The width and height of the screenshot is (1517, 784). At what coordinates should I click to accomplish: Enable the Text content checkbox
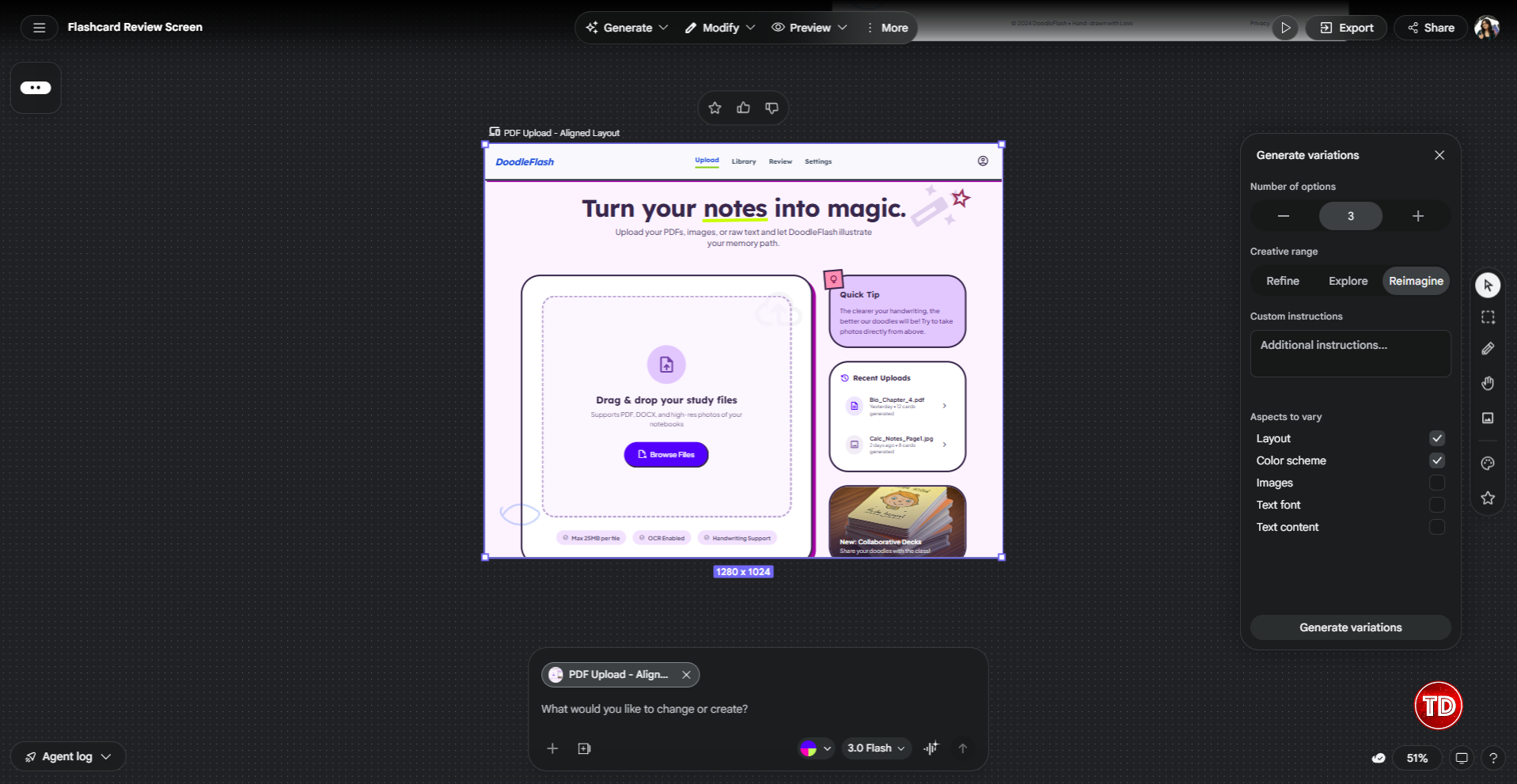(x=1437, y=527)
